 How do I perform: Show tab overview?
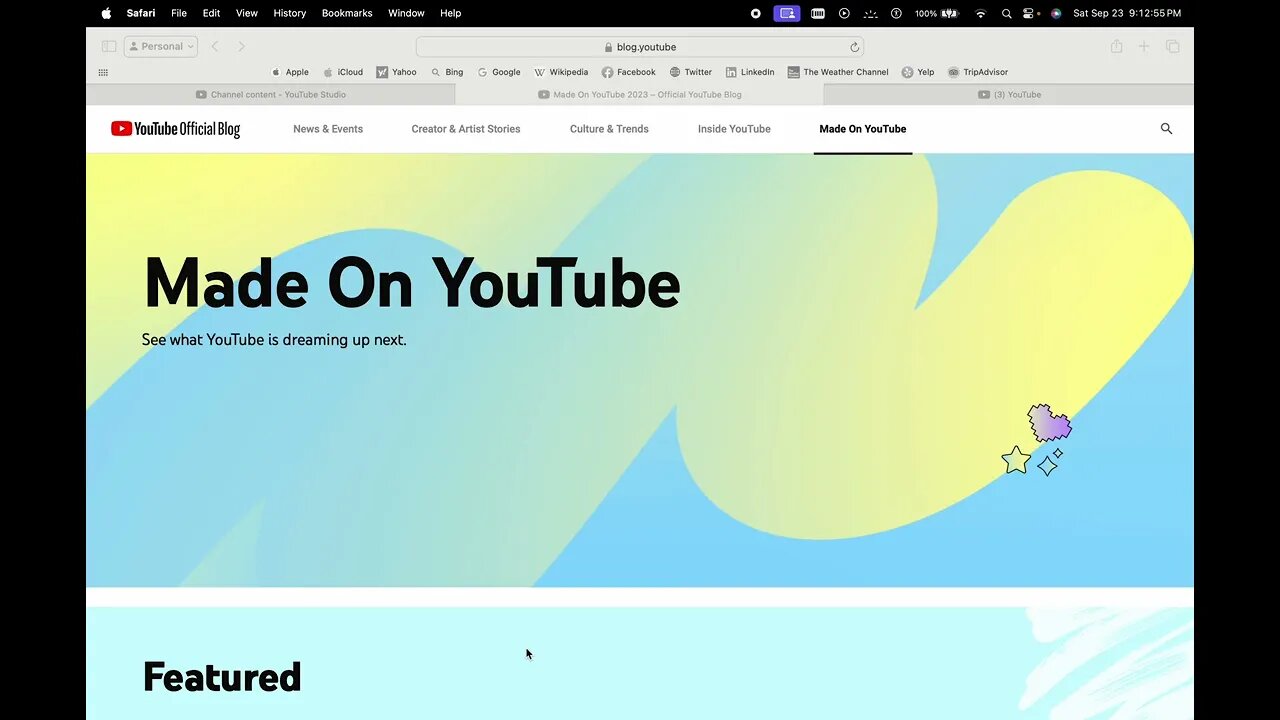point(1173,46)
